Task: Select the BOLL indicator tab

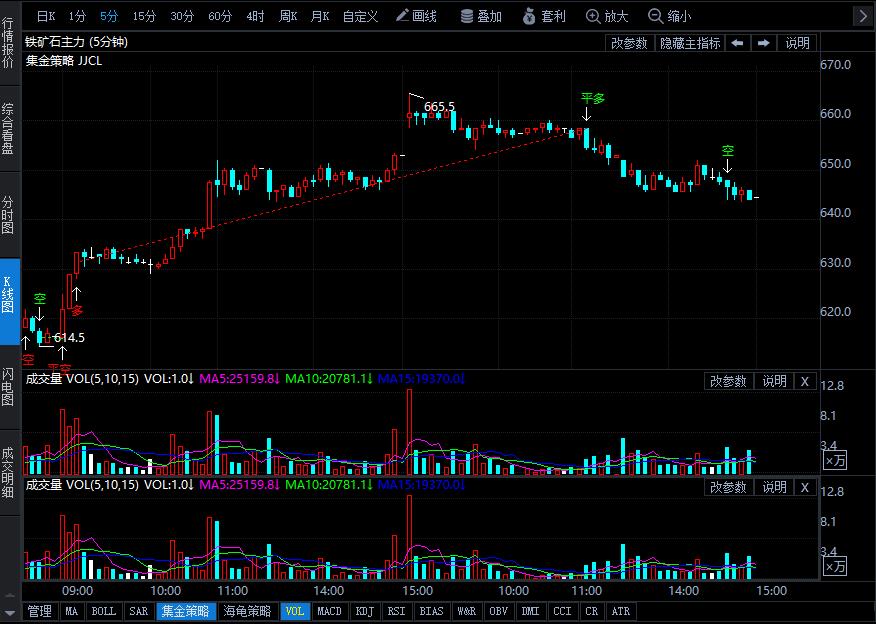Action: (104, 611)
